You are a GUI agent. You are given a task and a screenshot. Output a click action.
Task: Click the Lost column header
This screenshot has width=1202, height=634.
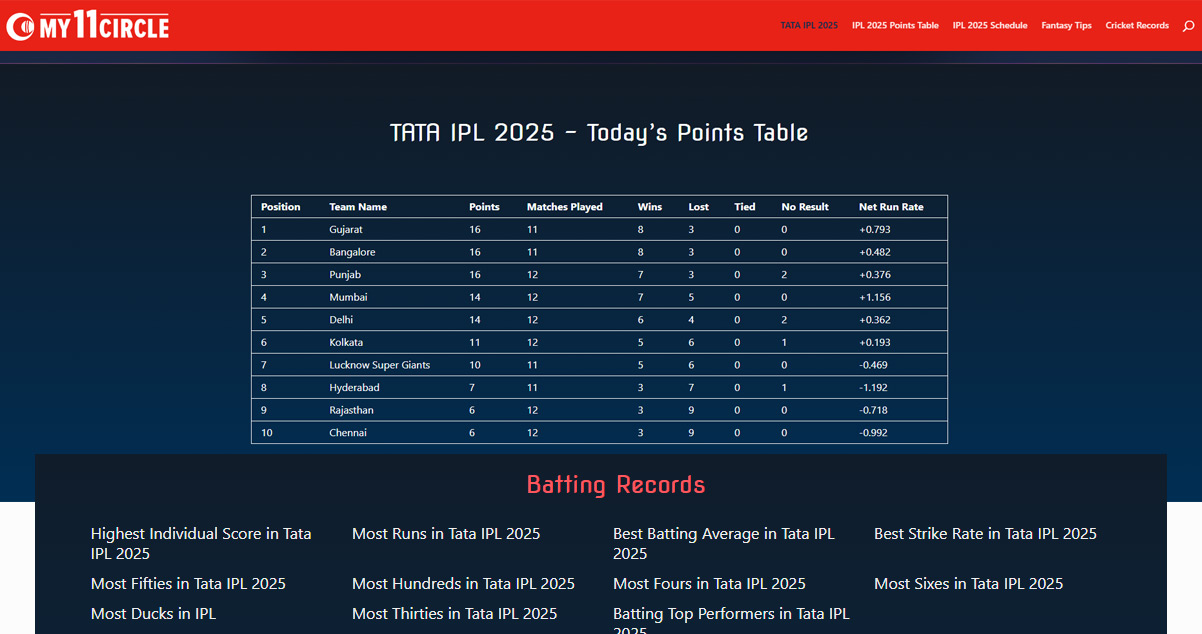point(699,207)
